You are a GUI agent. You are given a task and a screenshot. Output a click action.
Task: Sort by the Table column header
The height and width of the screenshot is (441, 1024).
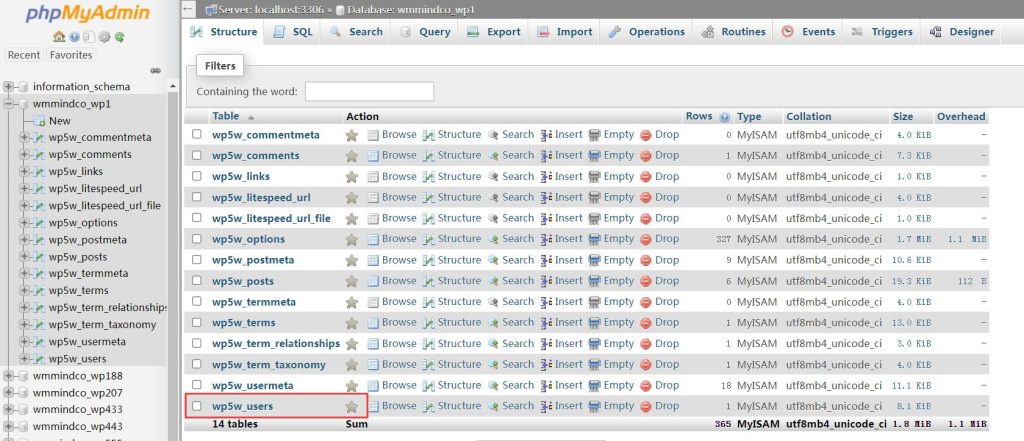225,116
